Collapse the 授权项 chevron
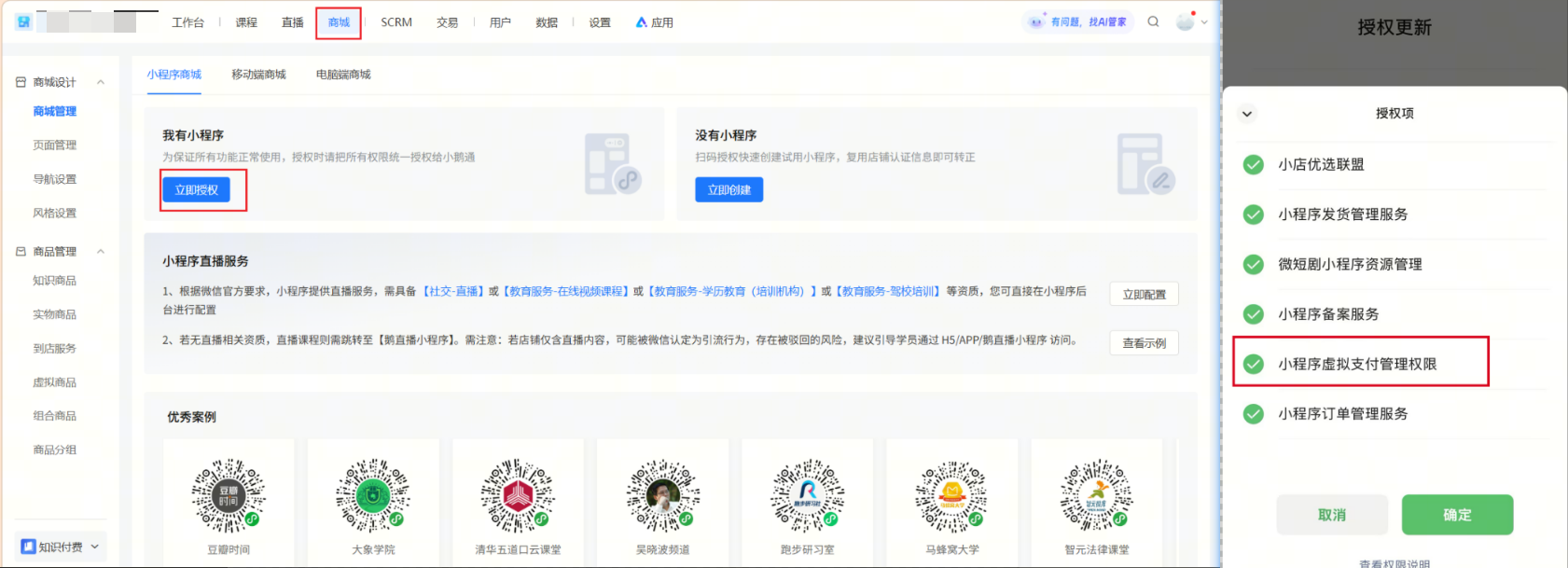The height and width of the screenshot is (568, 1568). [x=1247, y=114]
